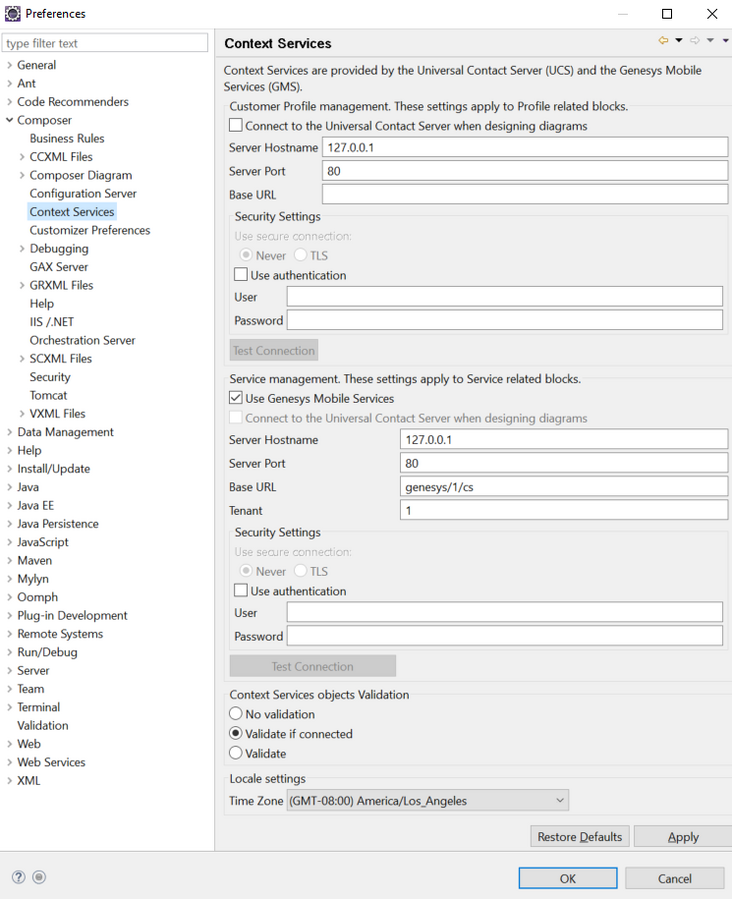The width and height of the screenshot is (732, 899).
Task: Open the preferences view menu triangle
Action: tap(725, 41)
